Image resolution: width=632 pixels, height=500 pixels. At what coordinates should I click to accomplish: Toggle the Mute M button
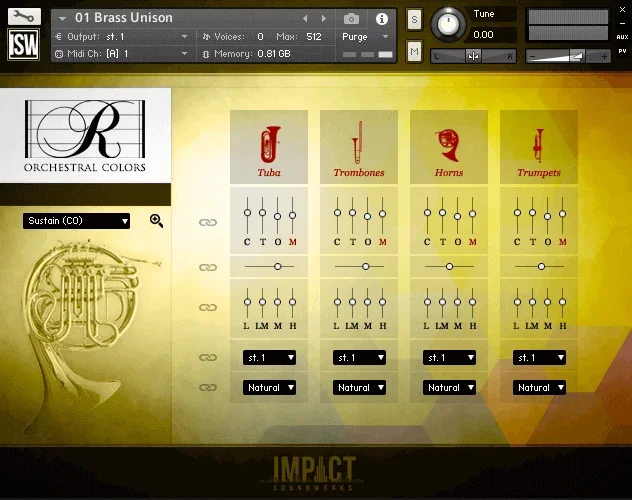[x=414, y=52]
